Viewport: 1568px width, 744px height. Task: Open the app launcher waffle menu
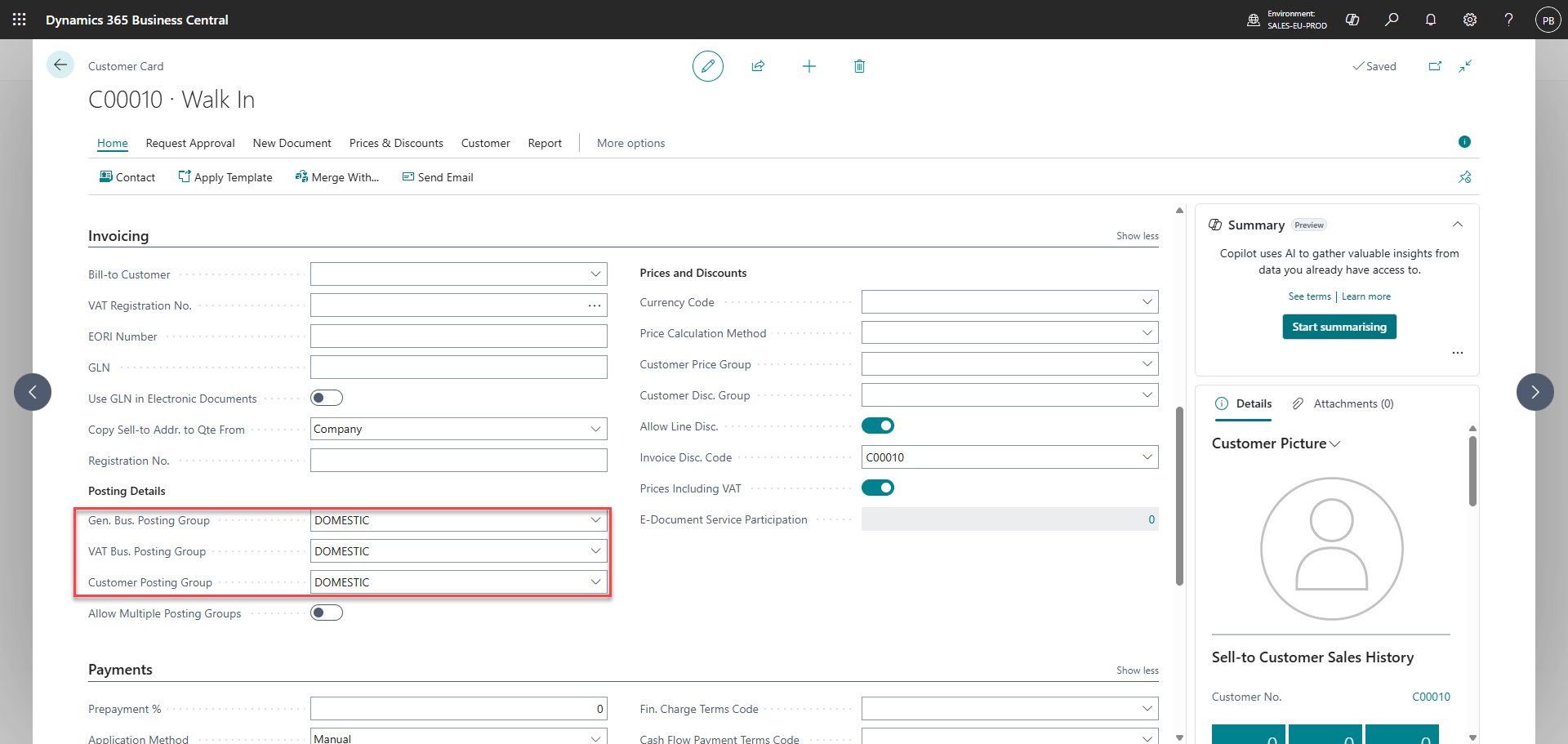click(20, 20)
